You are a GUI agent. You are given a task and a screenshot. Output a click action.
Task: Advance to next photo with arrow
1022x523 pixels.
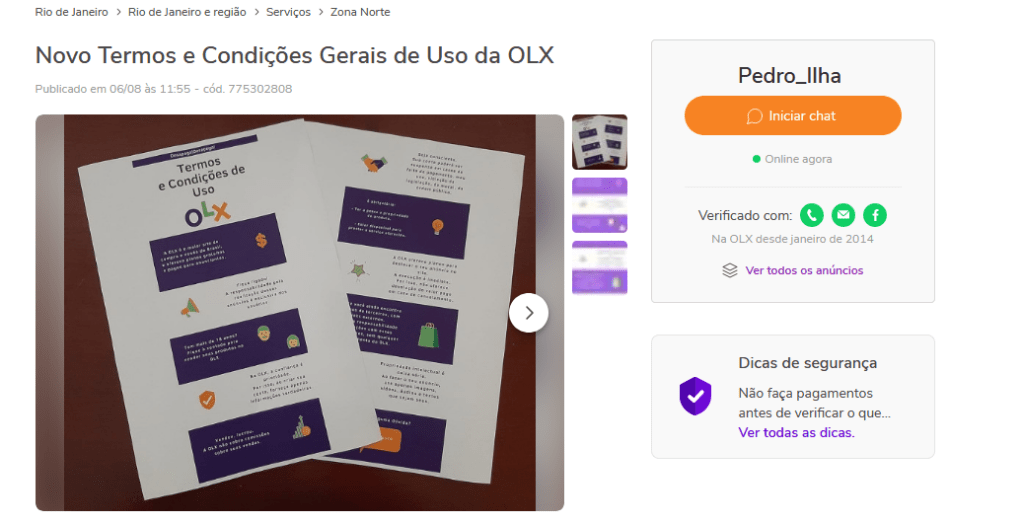(529, 313)
